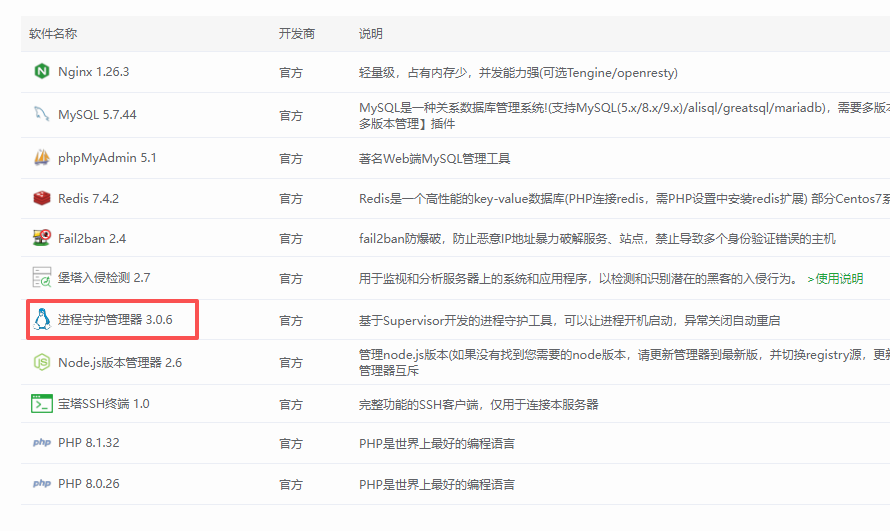
Task: Click the Node.js green hexagon icon
Action: click(x=41, y=362)
